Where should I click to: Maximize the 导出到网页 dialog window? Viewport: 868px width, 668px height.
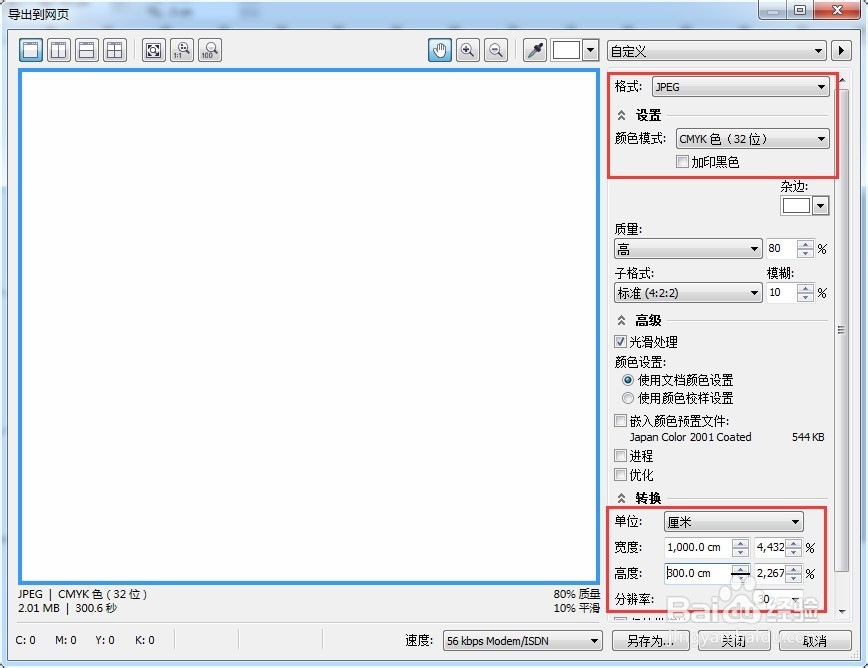point(800,9)
